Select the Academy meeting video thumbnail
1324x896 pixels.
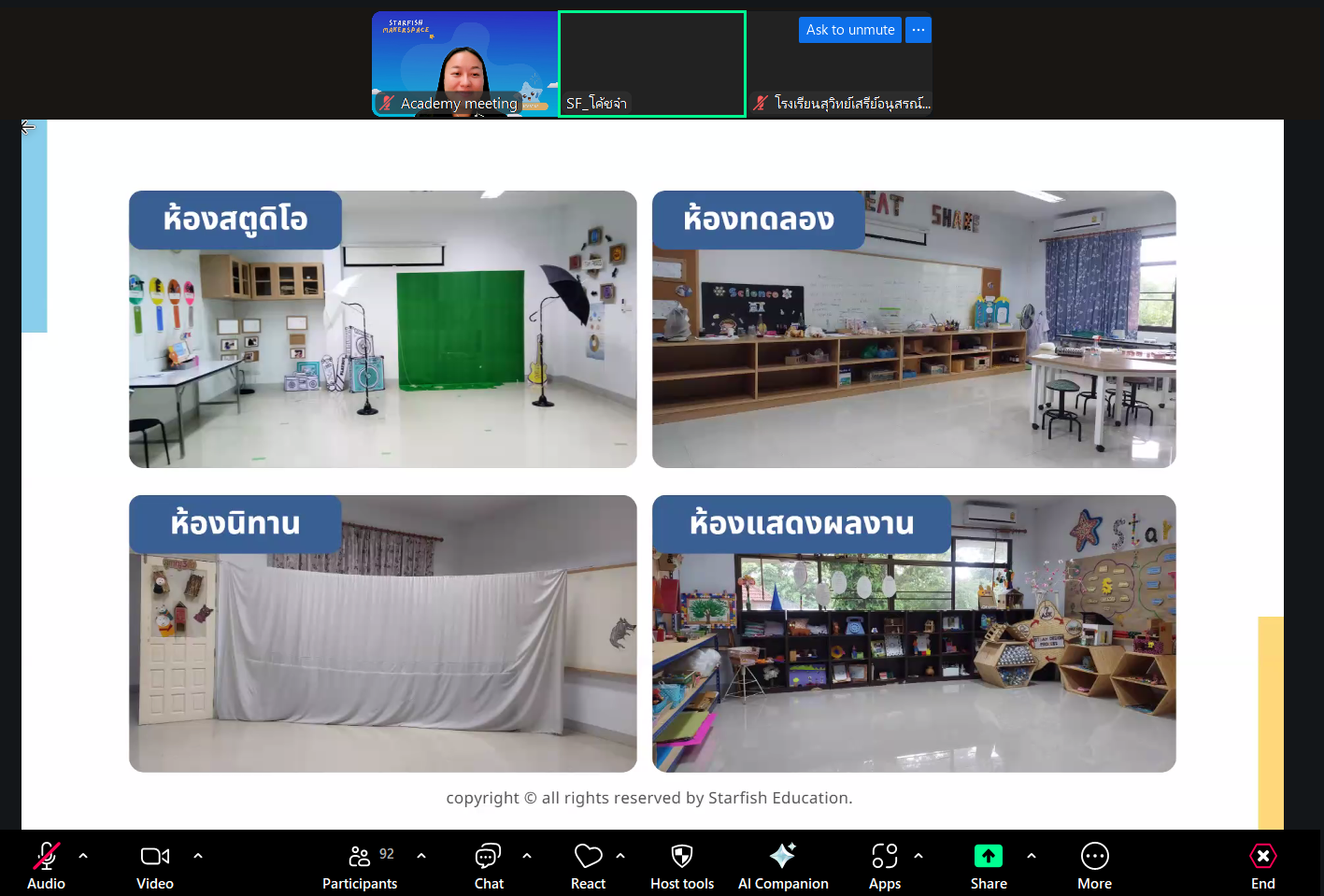point(464,64)
